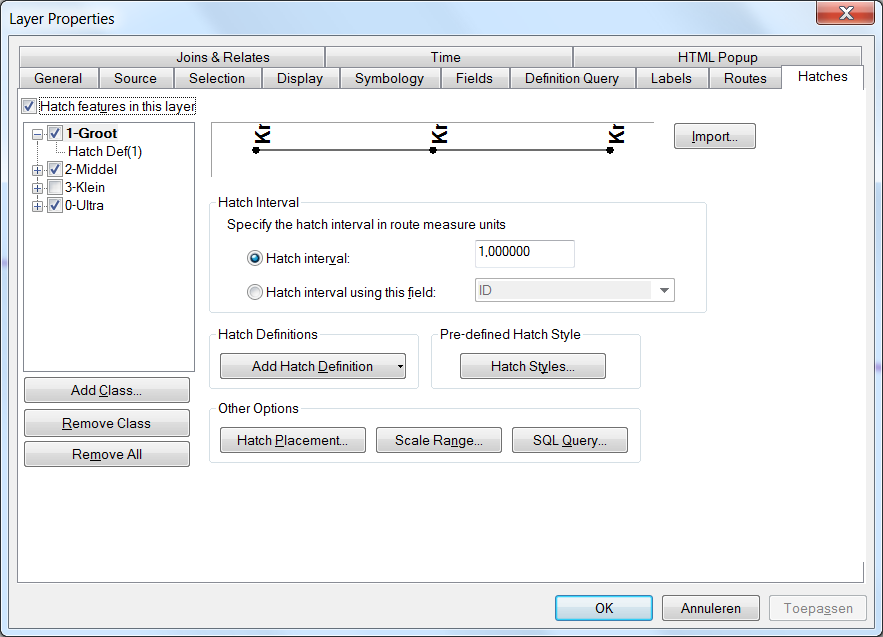Enable the 3-Klein hatch class checkbox

click(x=55, y=188)
